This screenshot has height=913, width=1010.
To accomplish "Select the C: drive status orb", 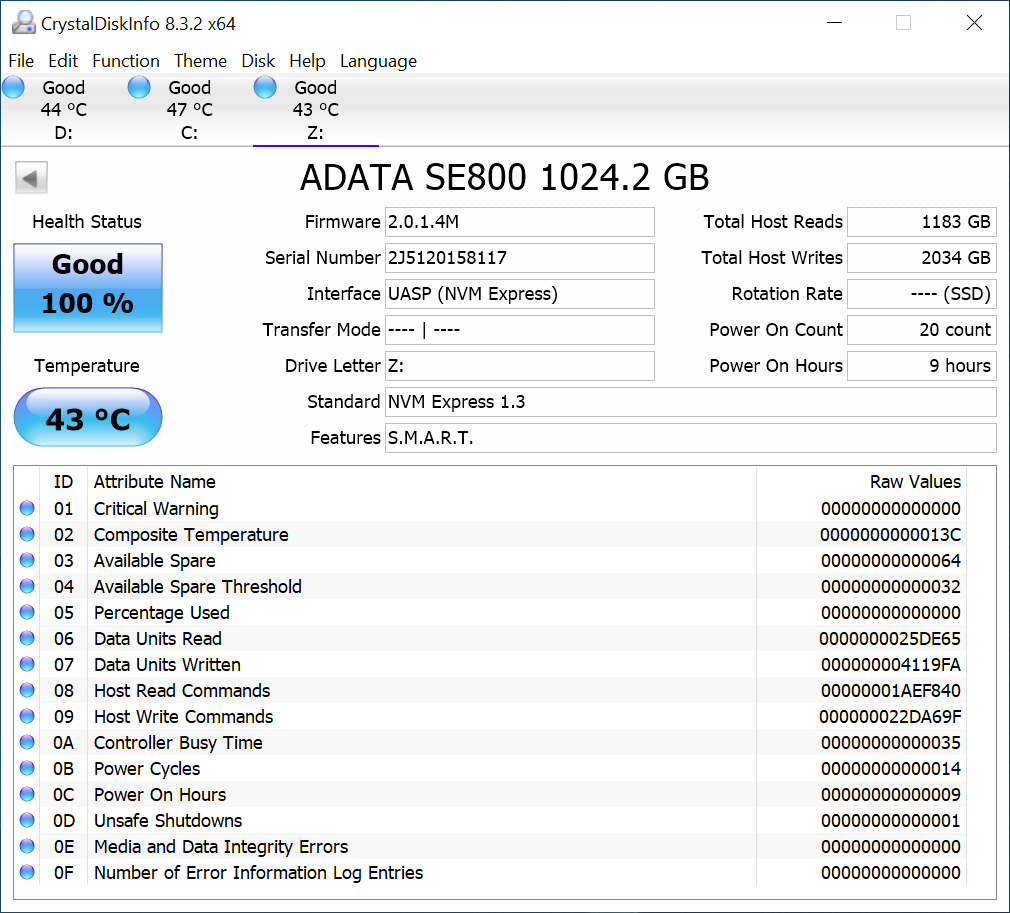I will [139, 88].
